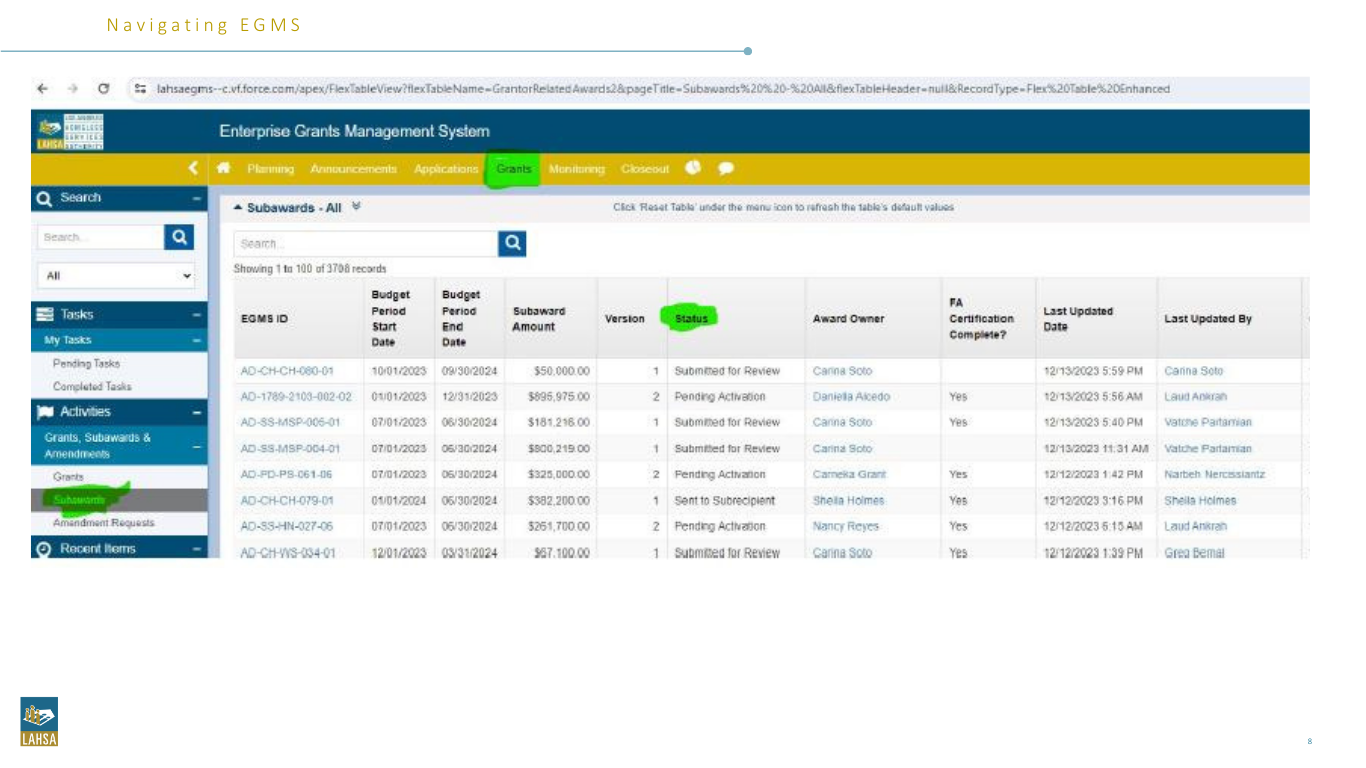
Task: Open subaward AD-CH-CH-079-01
Action: click(288, 500)
